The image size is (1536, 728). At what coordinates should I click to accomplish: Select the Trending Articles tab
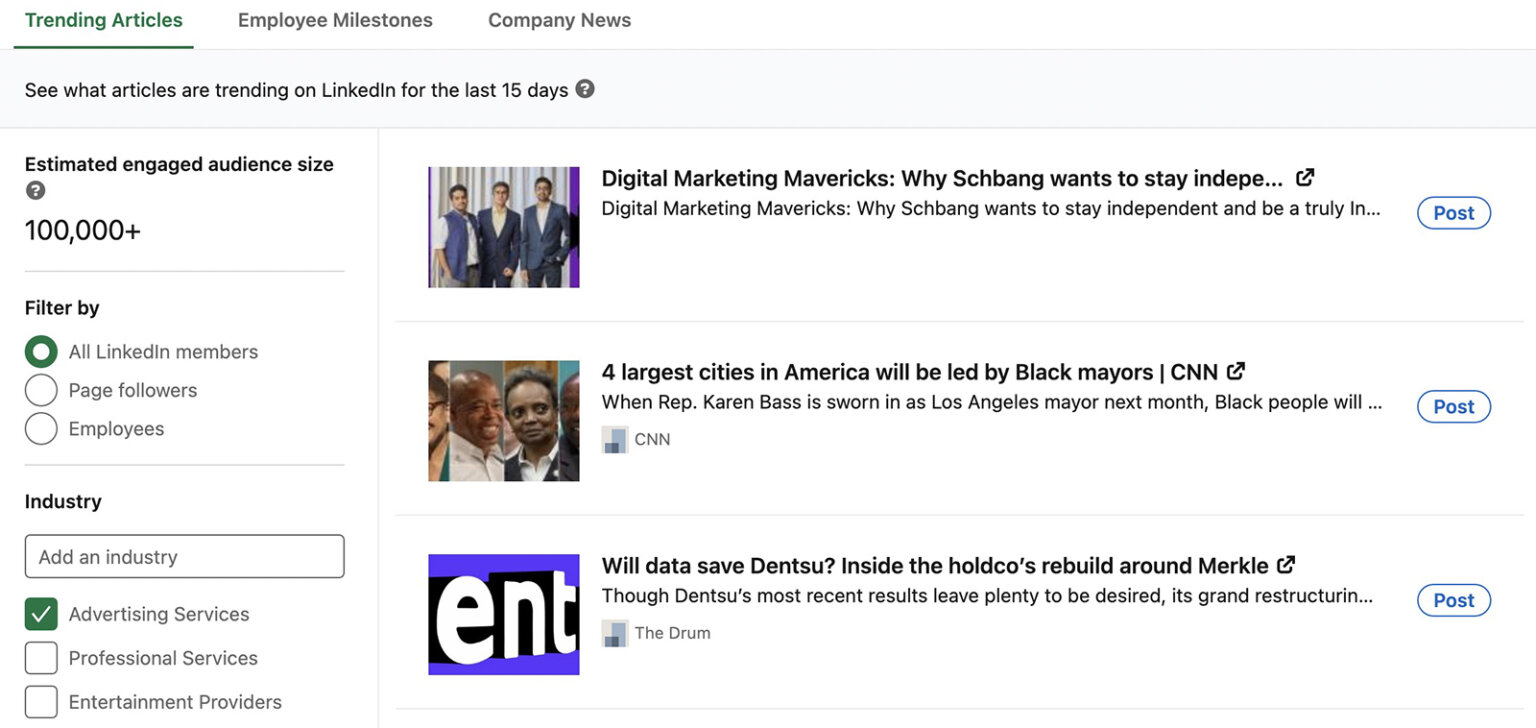click(104, 20)
